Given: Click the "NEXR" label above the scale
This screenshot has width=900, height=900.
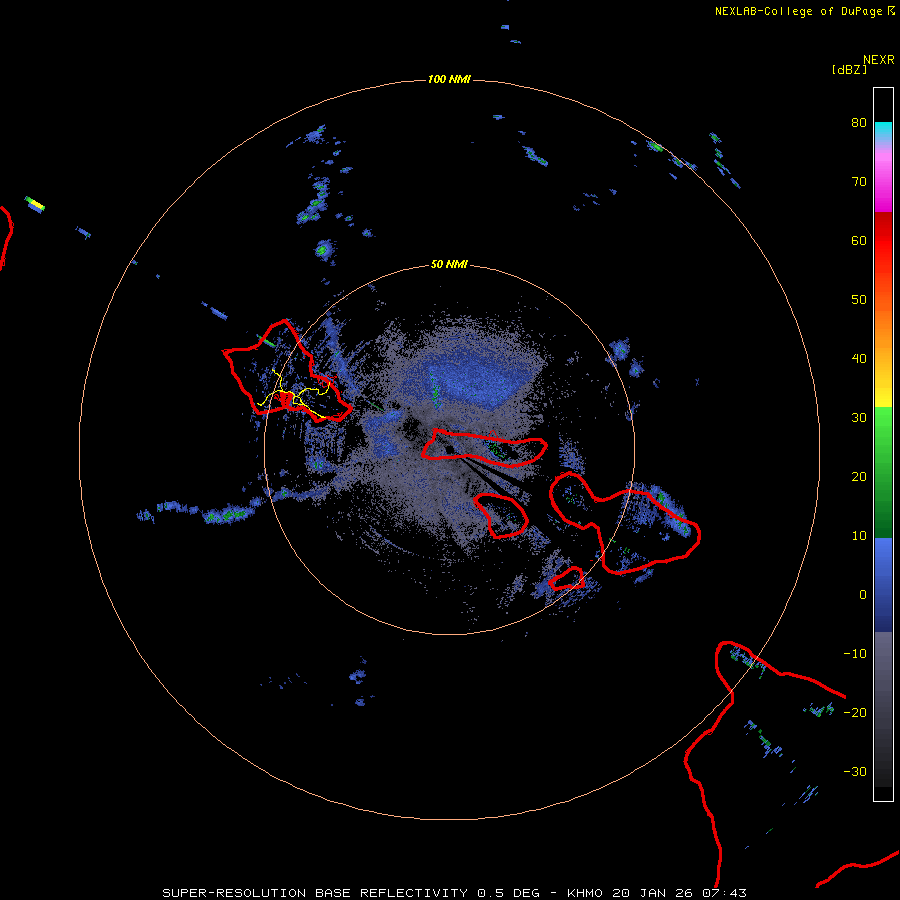Looking at the screenshot, I should 878,60.
